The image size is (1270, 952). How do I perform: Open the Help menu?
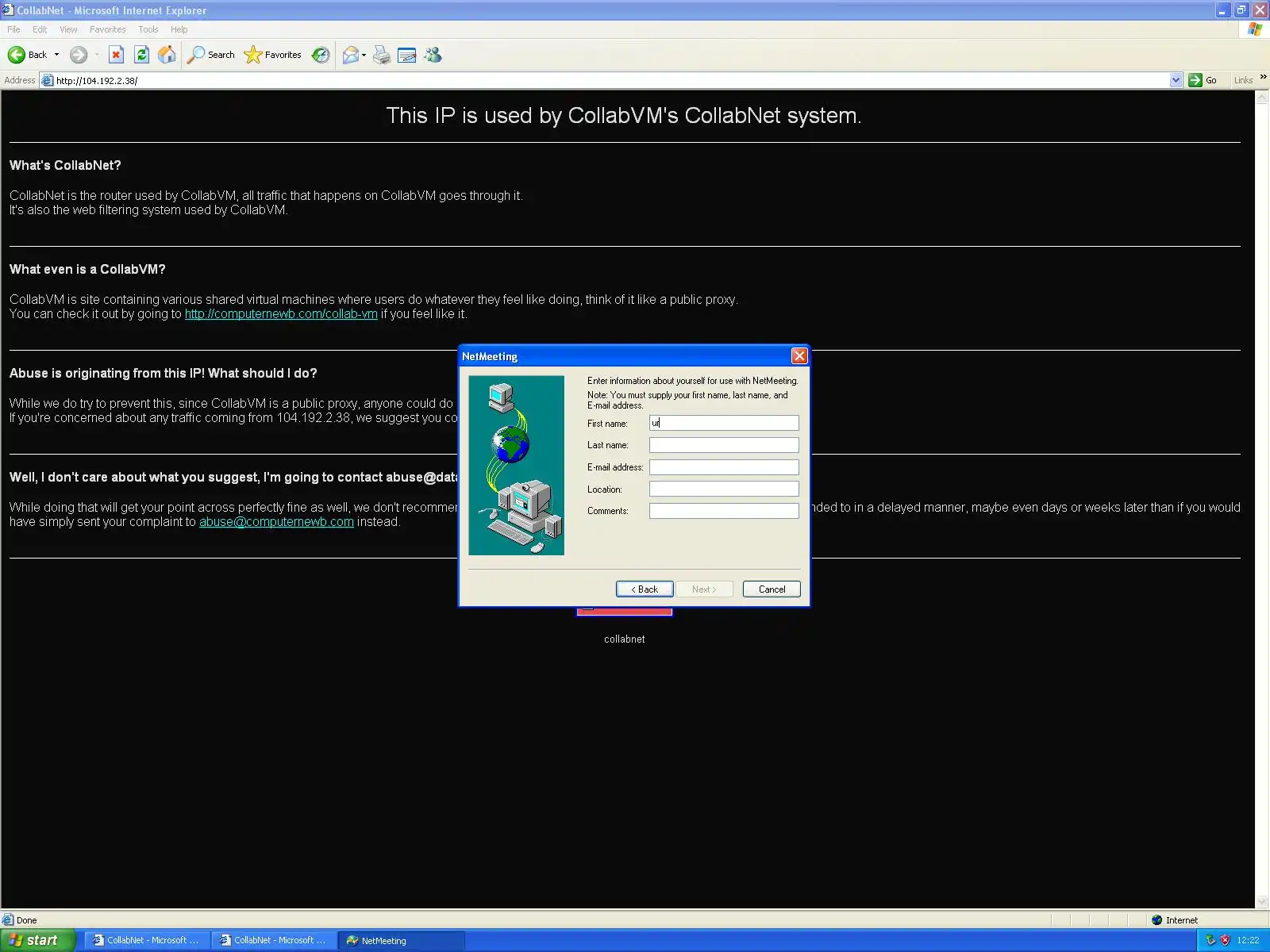coord(179,29)
